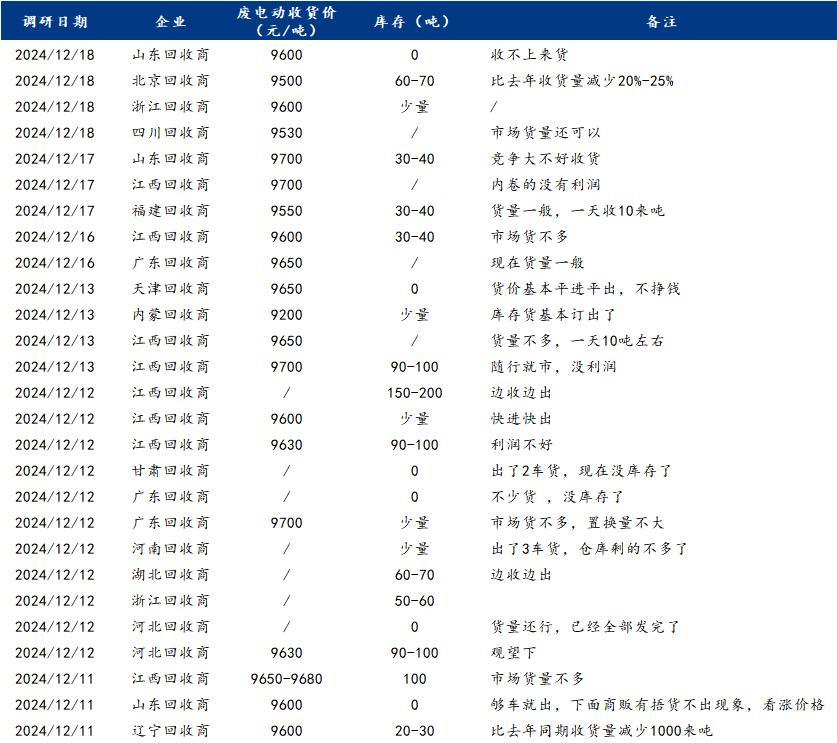Select the 湖北回收商 cell
The width and height of the screenshot is (837, 743).
pos(170,575)
